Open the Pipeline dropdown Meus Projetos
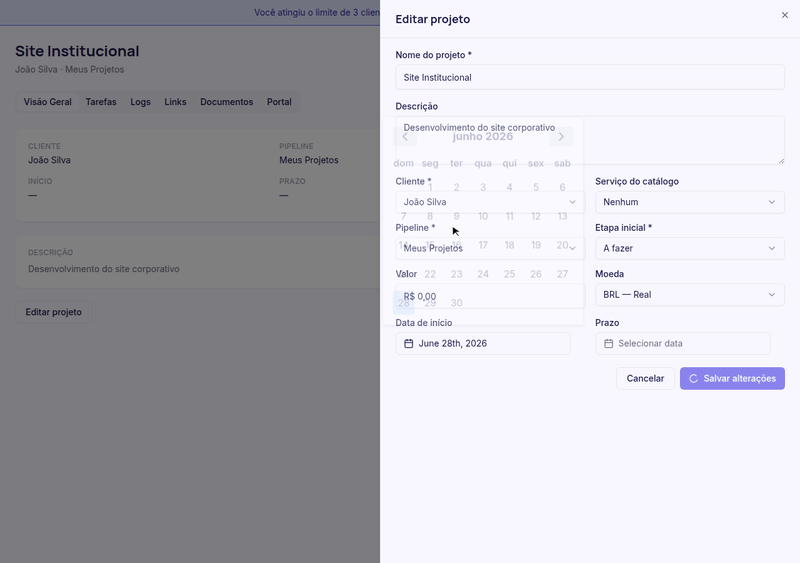The image size is (800, 563). tap(490, 248)
